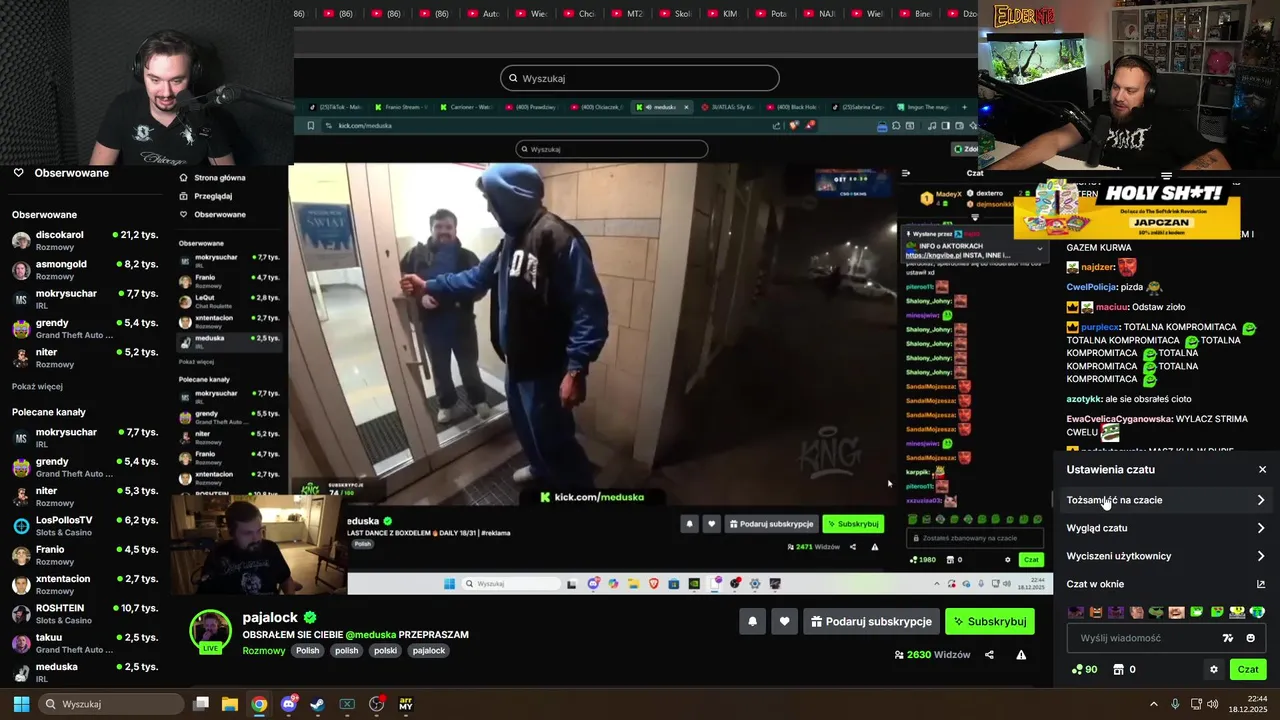Screen dimensions: 1280x720
Task: Open xntentacion in outer Polecane kanały
Action: pos(85,585)
